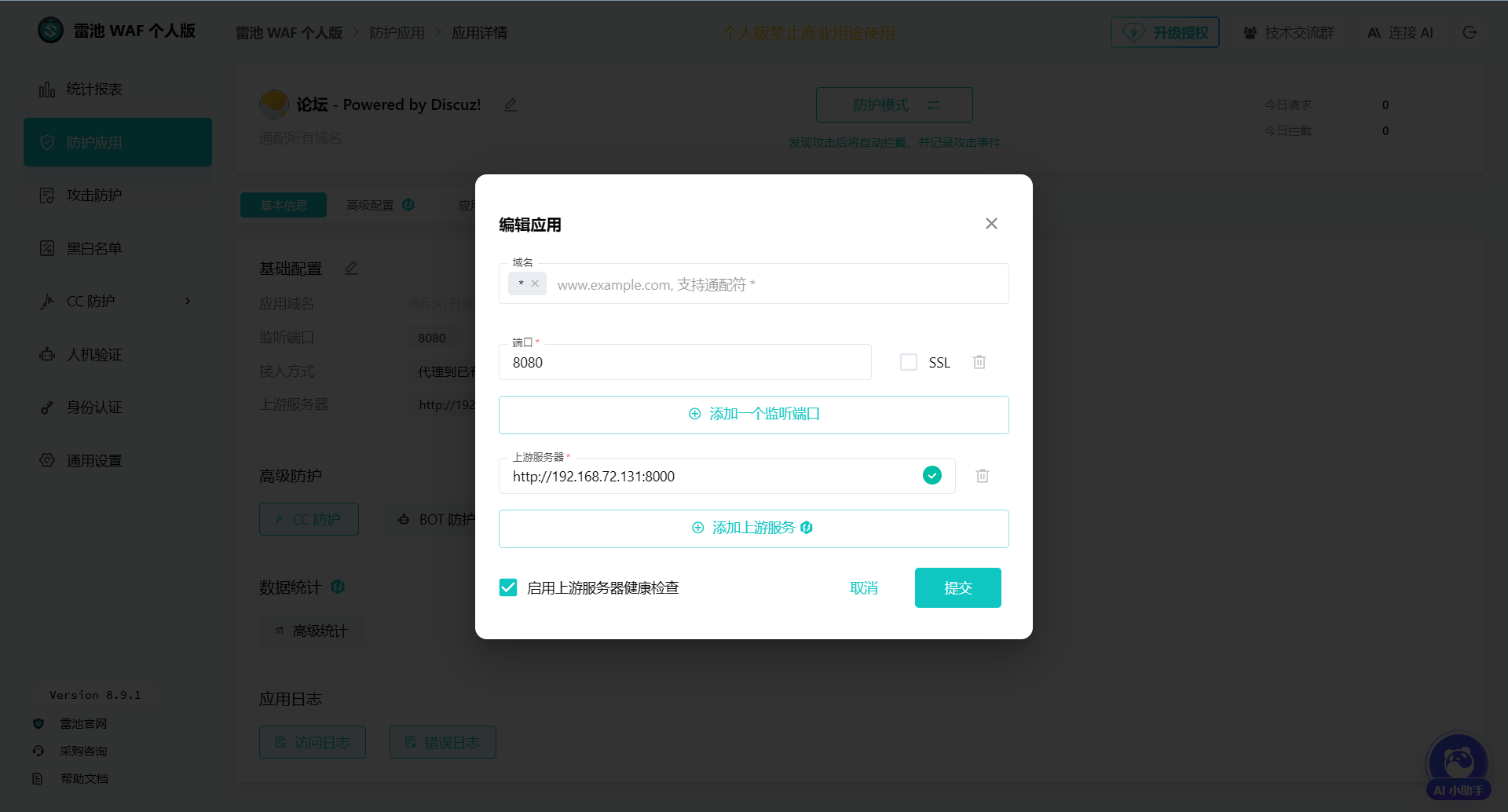The image size is (1508, 812).
Task: Edit the port field showing 8080
Action: pos(685,362)
